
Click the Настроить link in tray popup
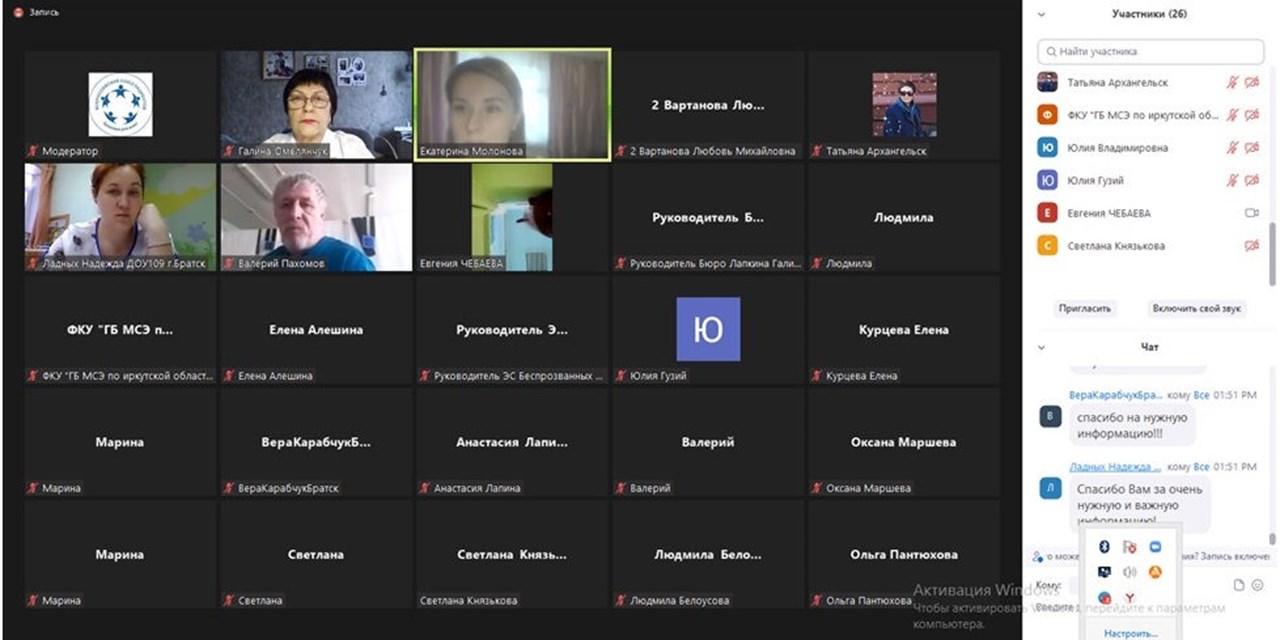1131,633
